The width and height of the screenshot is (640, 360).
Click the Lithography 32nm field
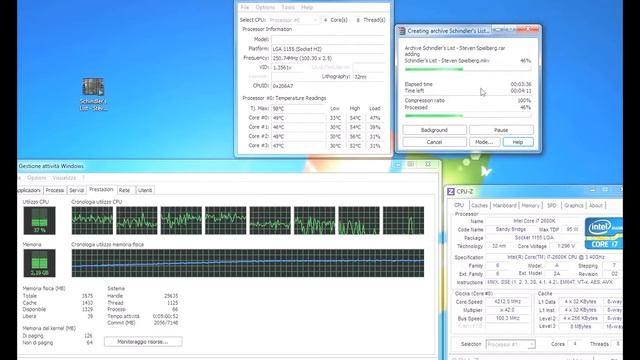[x=369, y=76]
